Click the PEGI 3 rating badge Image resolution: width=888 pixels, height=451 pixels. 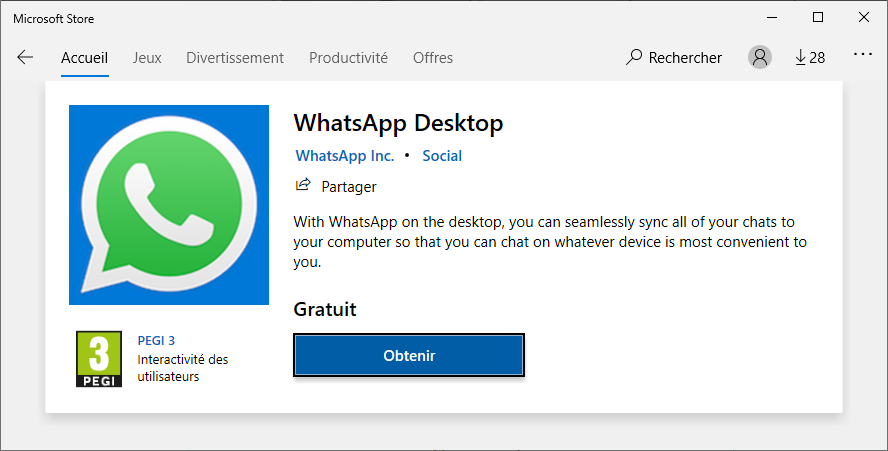pyautogui.click(x=99, y=359)
